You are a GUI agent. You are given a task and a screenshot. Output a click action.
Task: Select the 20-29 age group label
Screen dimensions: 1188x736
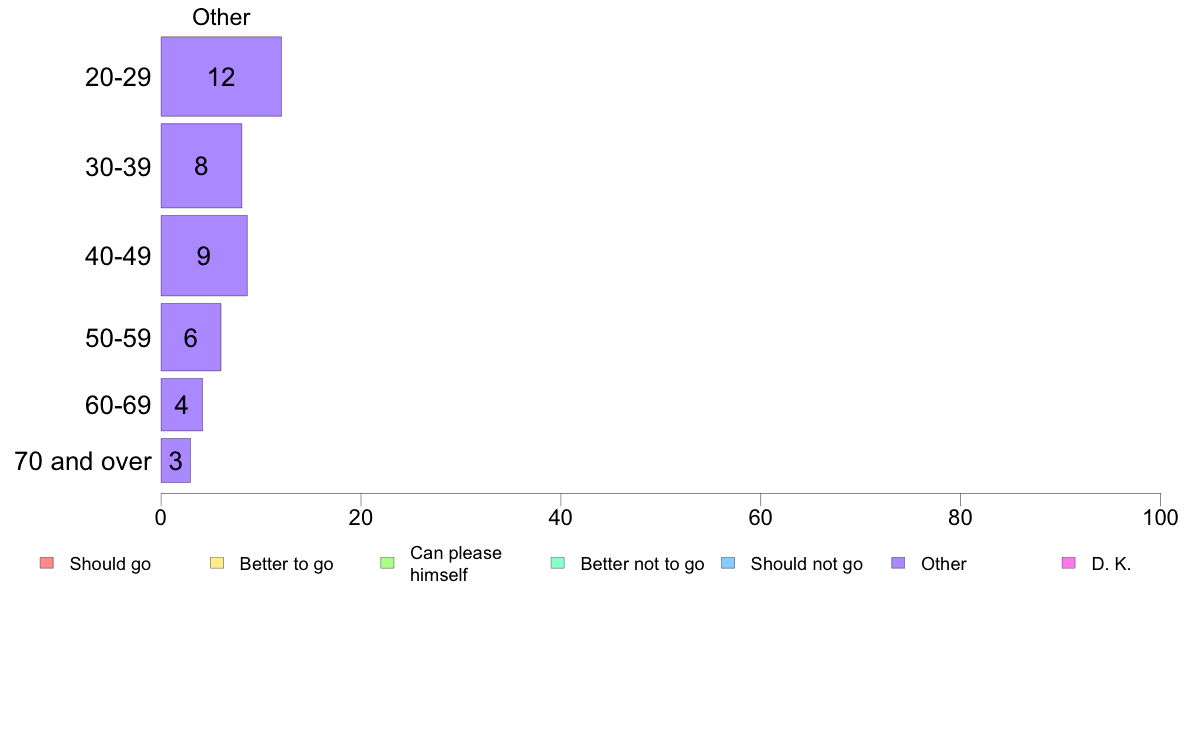(118, 77)
